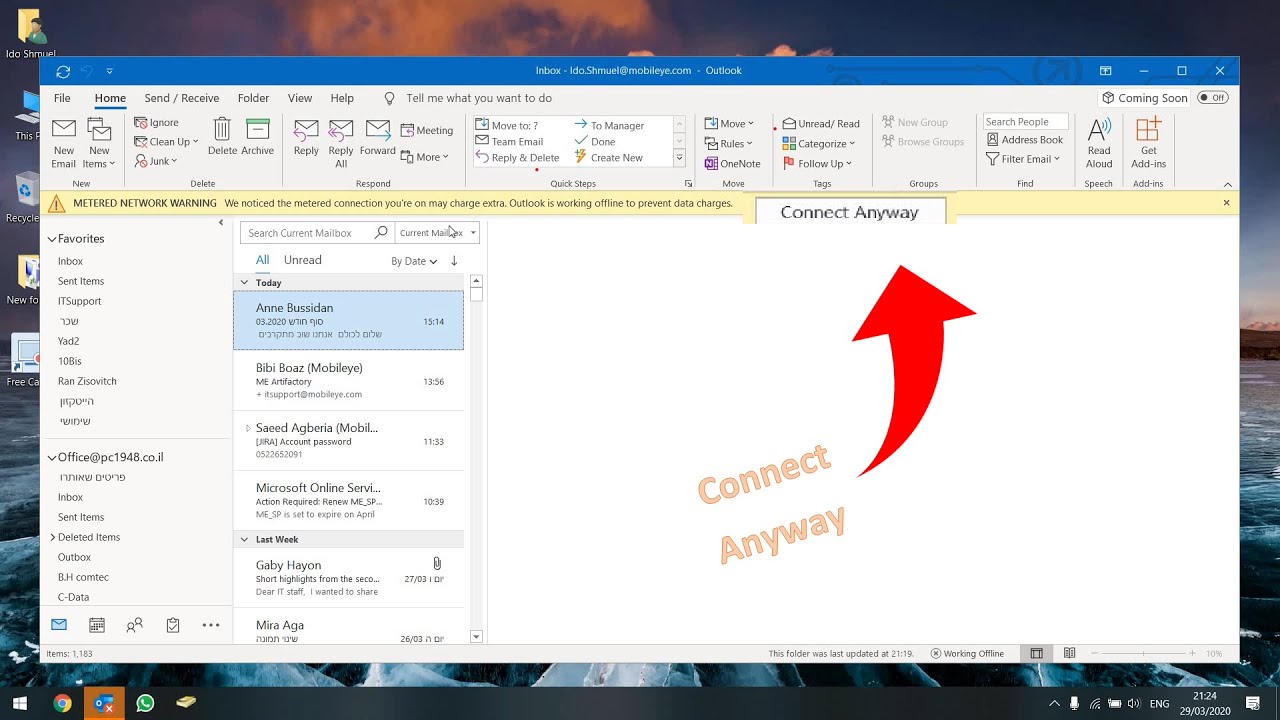Click the Search People field
1280x720 pixels.
pos(1025,122)
